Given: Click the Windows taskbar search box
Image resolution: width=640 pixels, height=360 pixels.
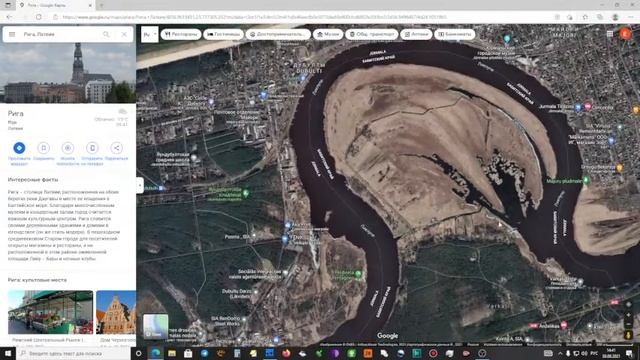Looking at the screenshot, I should click(73, 353).
